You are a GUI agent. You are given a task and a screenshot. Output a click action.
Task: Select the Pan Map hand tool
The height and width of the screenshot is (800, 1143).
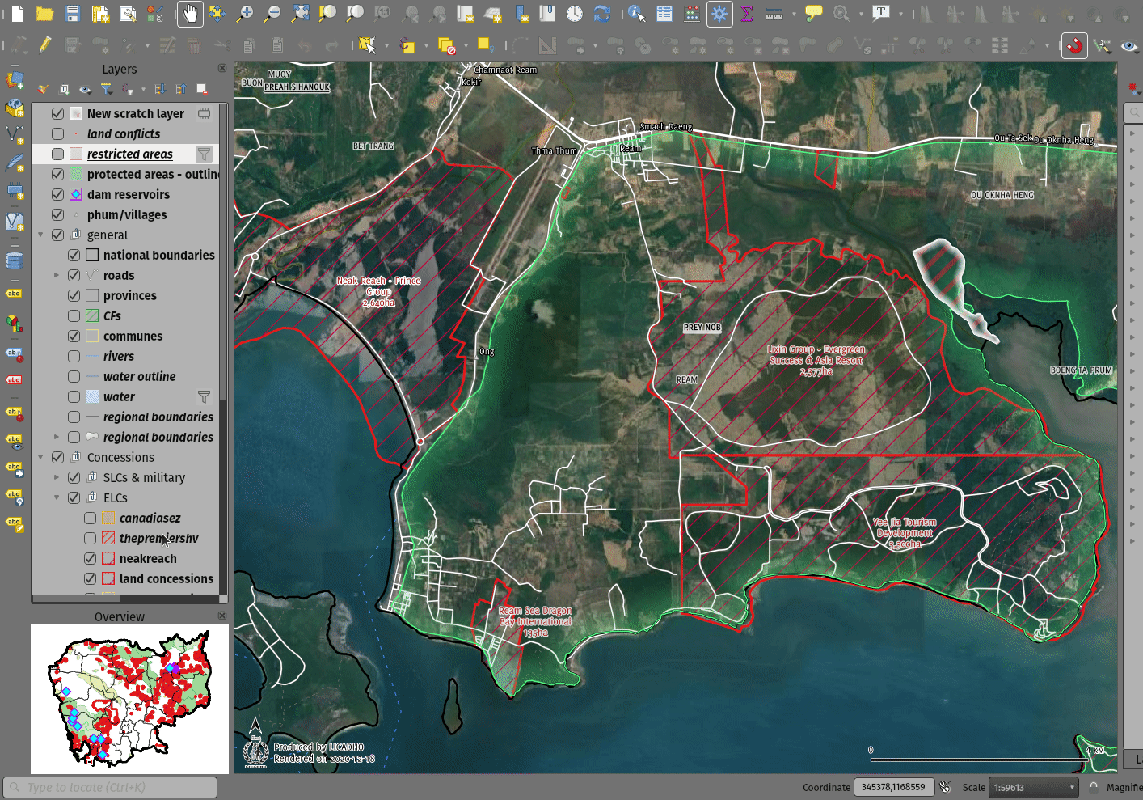(190, 14)
